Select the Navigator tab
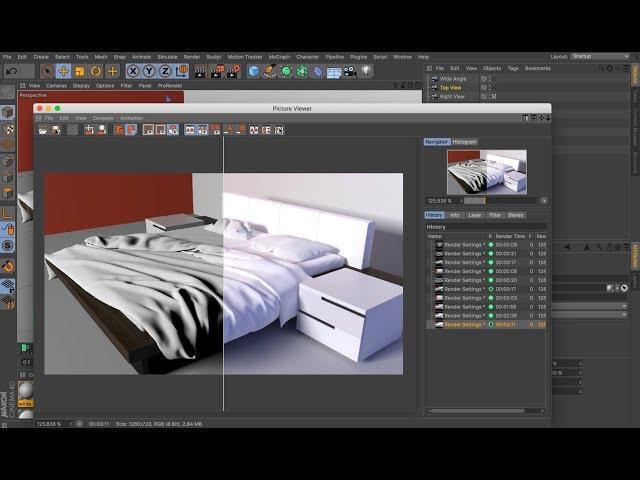This screenshot has width=640, height=480. 437,142
